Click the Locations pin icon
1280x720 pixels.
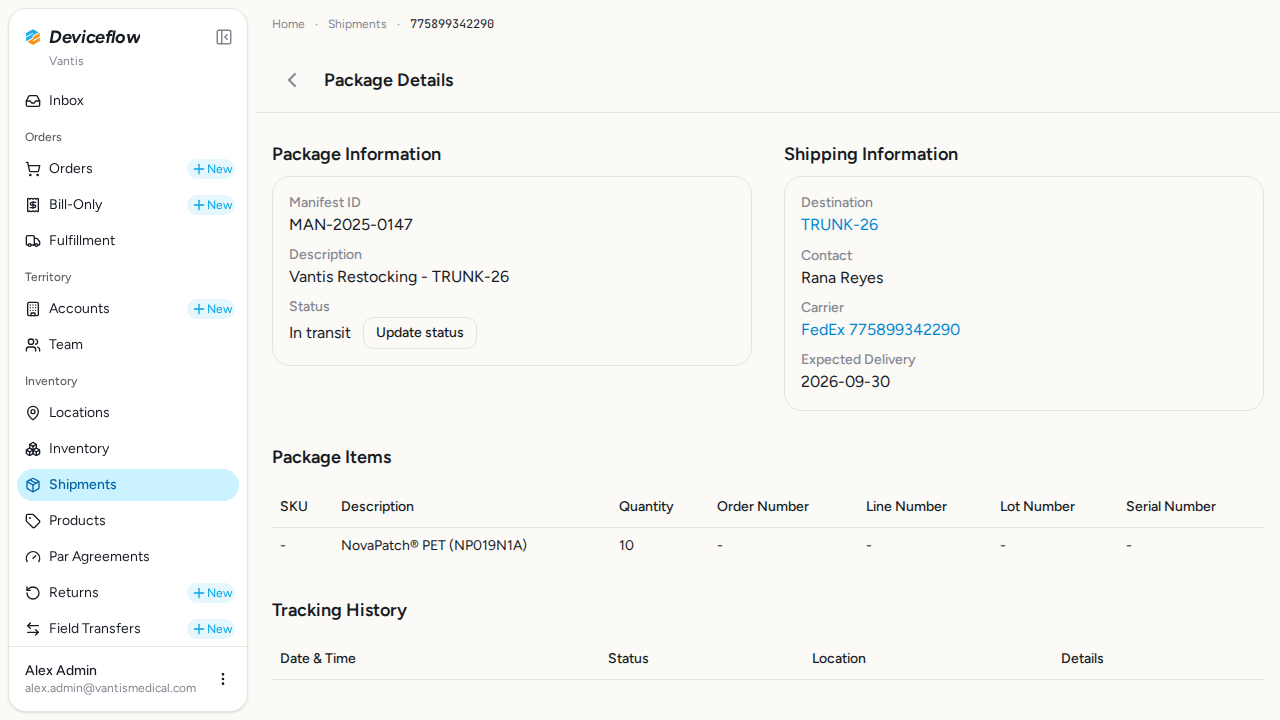pyautogui.click(x=33, y=413)
